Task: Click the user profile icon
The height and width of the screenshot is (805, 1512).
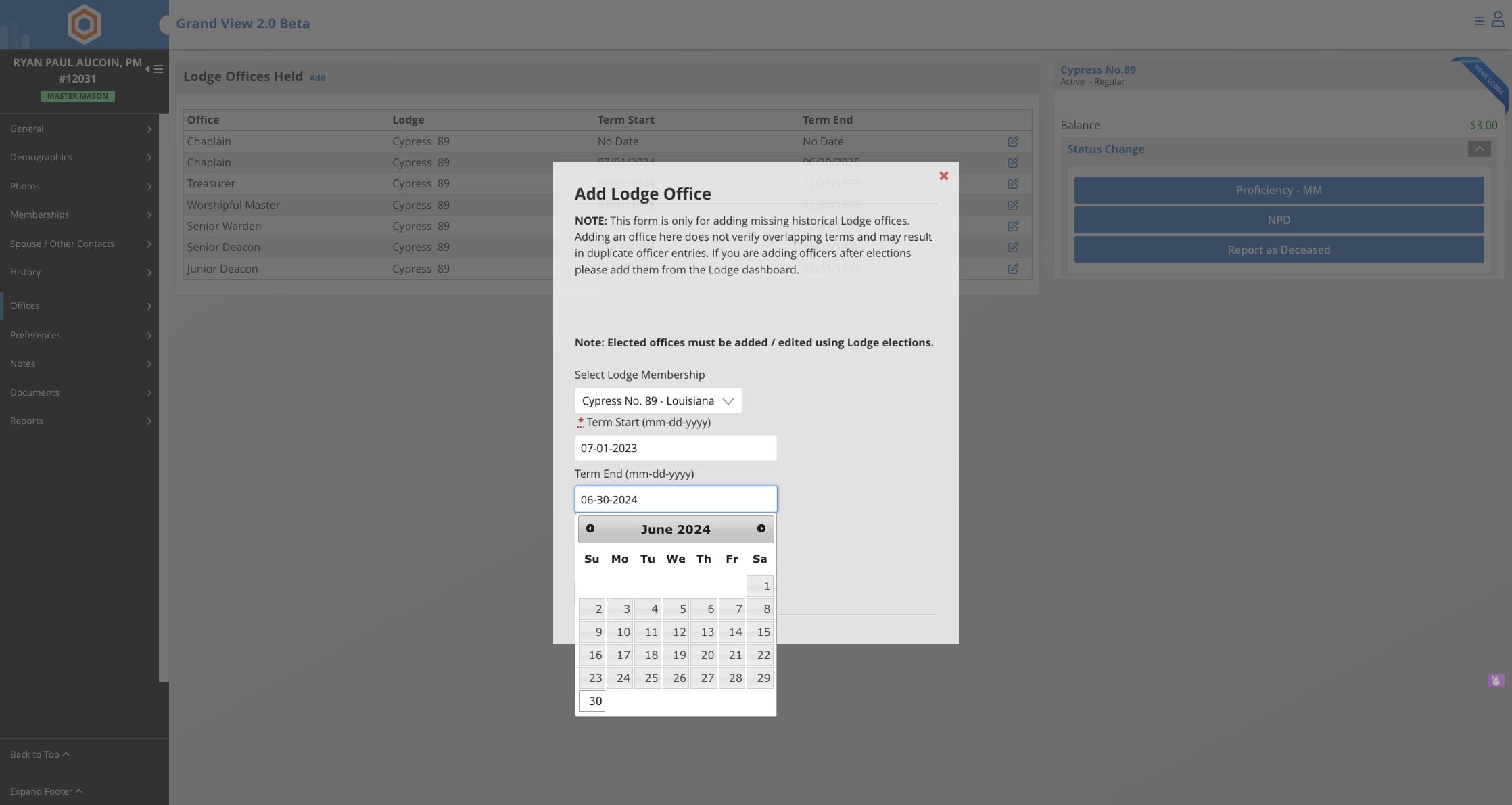Action: (x=1498, y=20)
